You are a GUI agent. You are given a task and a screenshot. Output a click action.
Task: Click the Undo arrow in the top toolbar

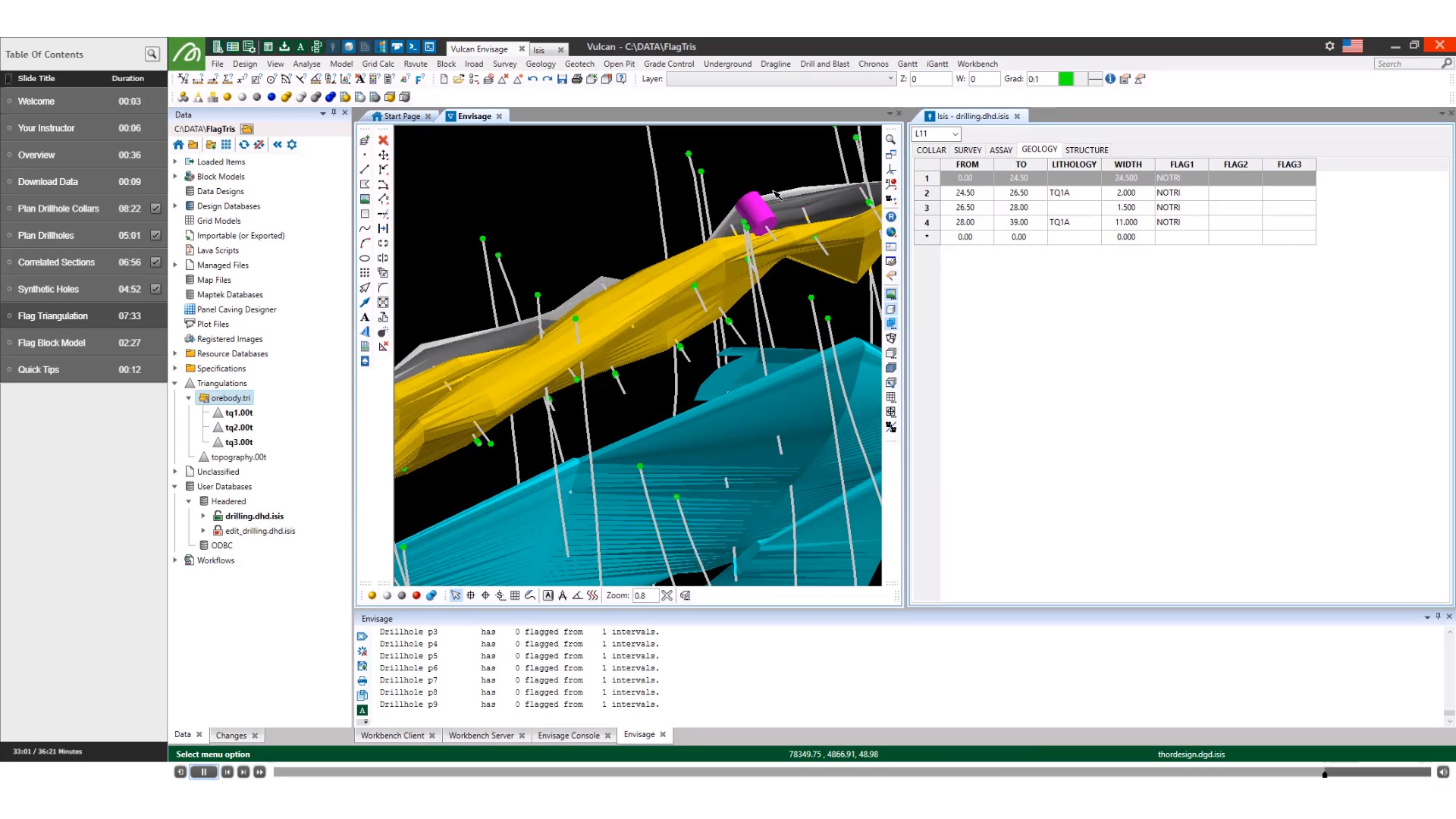coord(533,79)
